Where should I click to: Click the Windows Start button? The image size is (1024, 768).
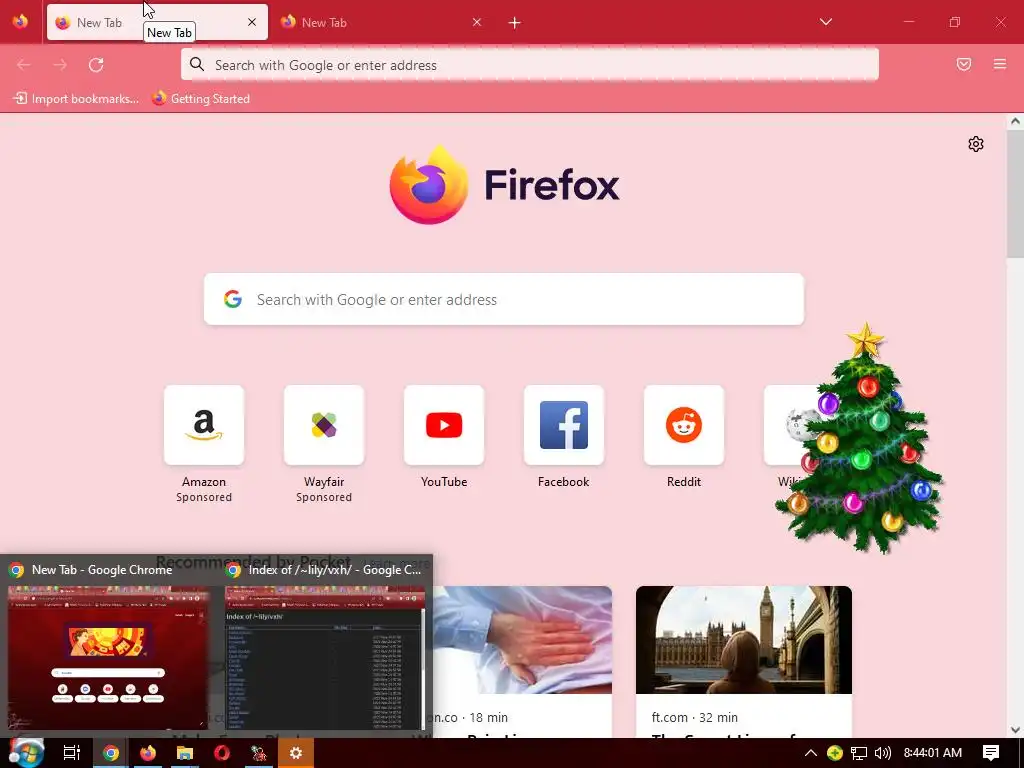point(25,753)
